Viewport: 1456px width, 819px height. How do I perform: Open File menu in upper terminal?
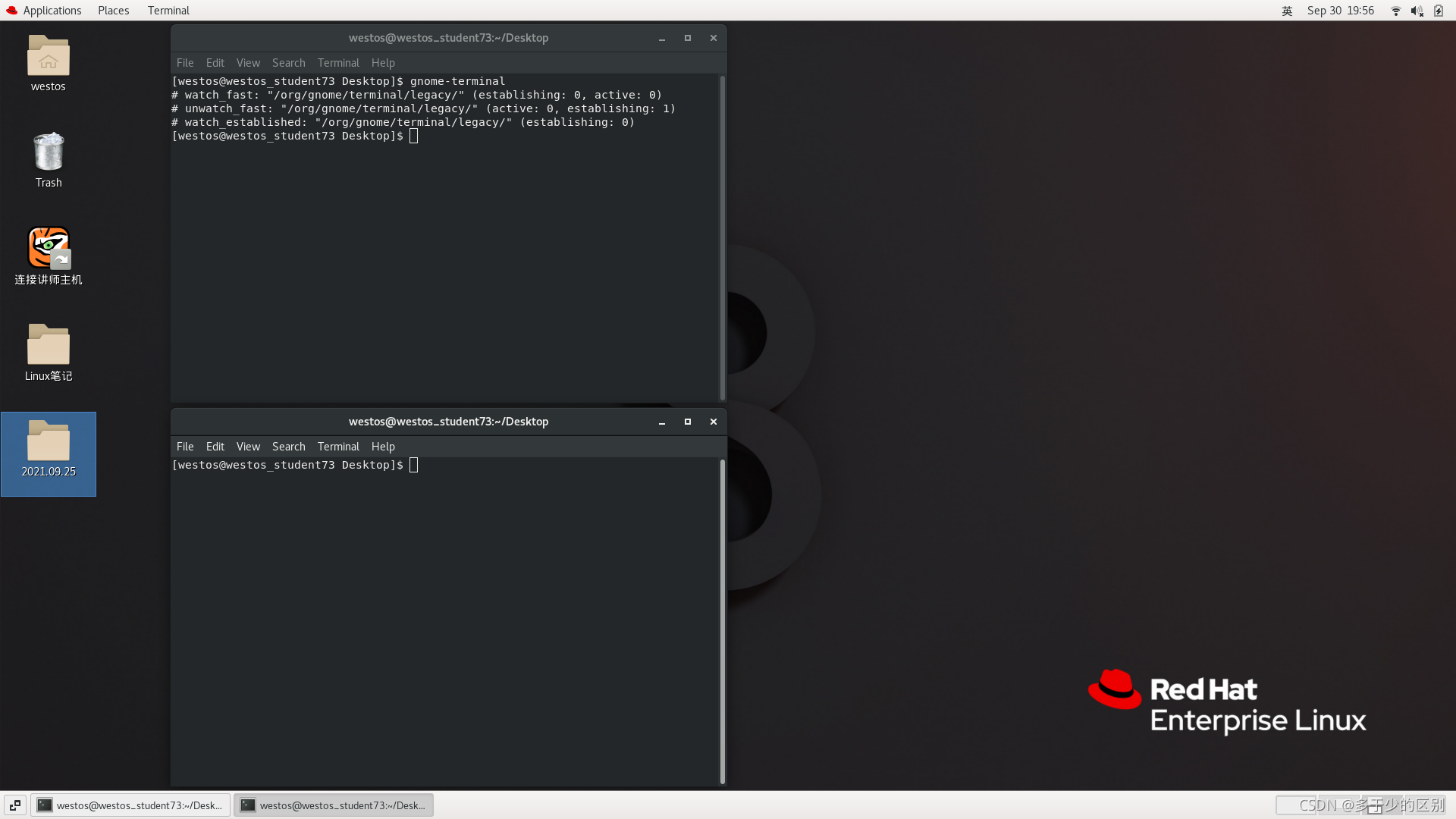tap(184, 63)
